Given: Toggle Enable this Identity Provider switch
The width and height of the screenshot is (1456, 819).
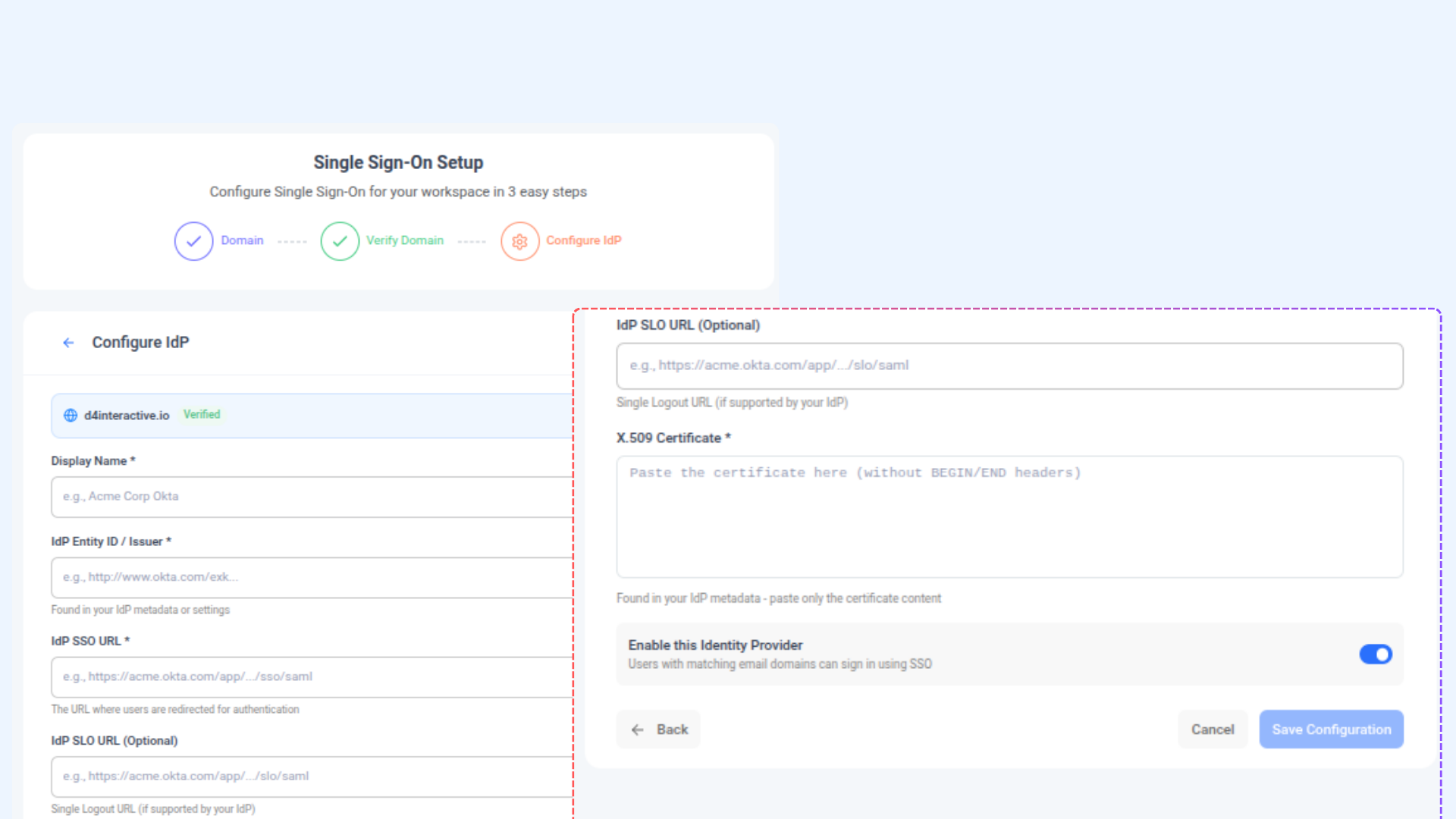Looking at the screenshot, I should (1375, 654).
